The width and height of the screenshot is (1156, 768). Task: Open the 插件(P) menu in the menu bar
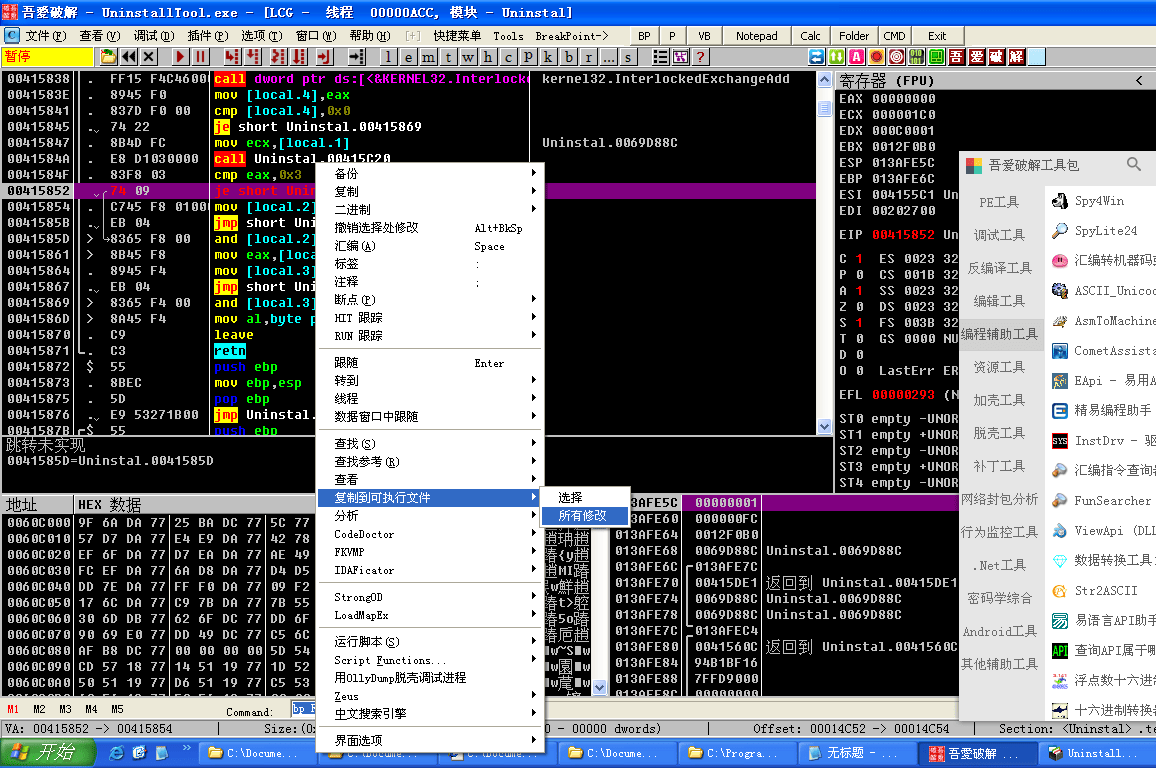(207, 35)
